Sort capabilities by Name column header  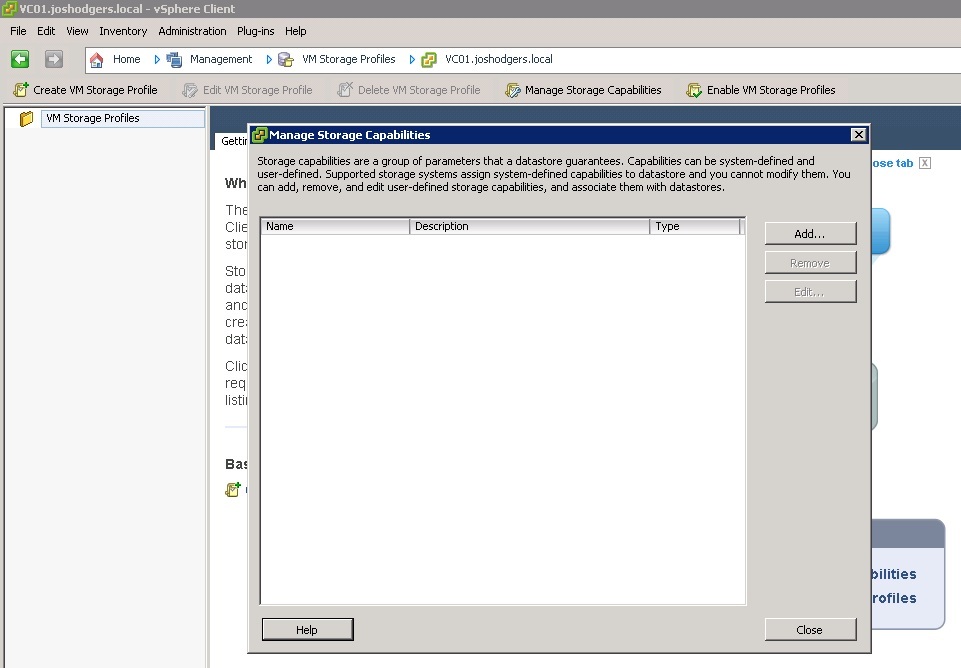pyautogui.click(x=335, y=227)
